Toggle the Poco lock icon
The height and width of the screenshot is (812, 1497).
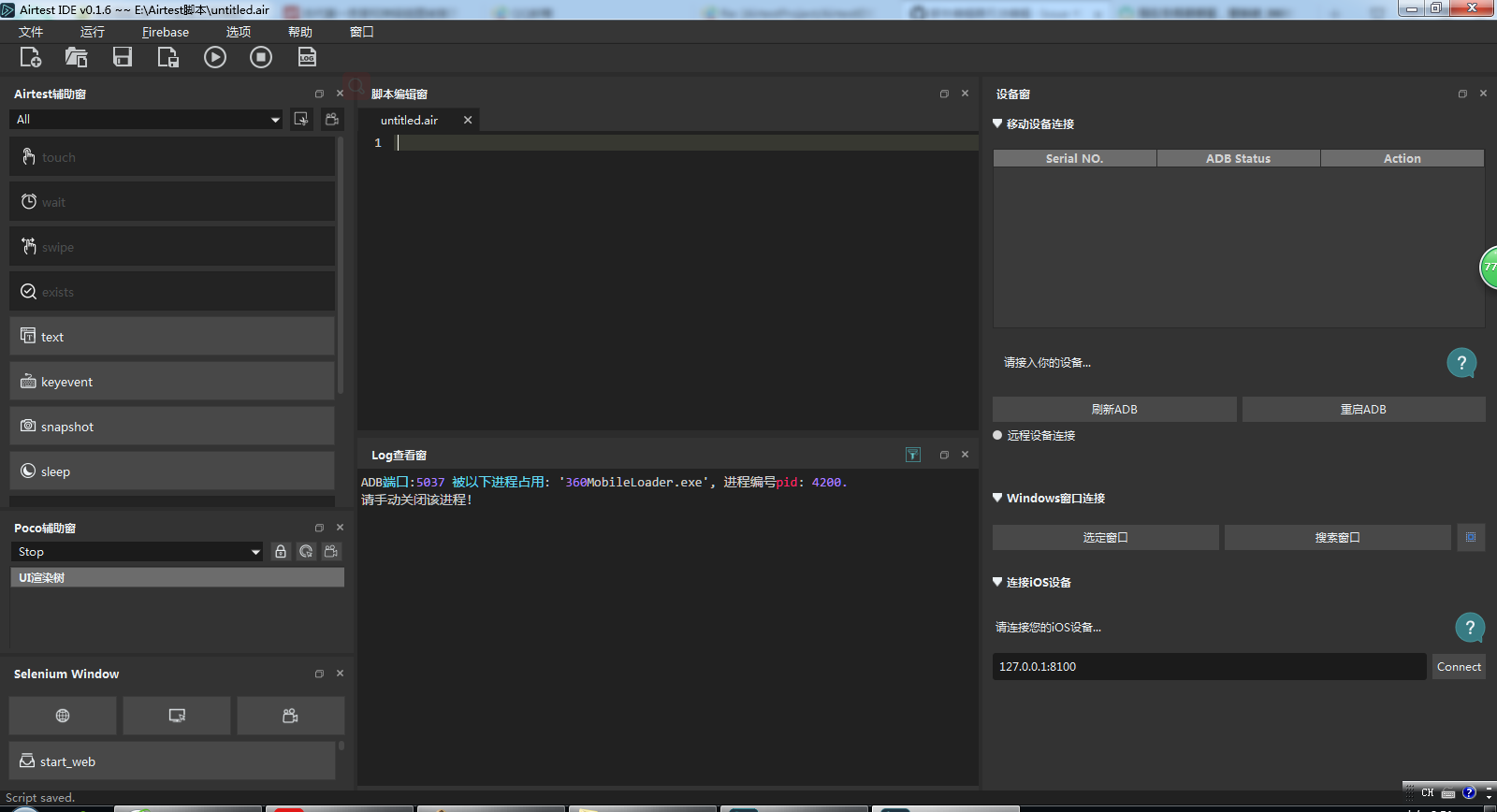pyautogui.click(x=281, y=552)
